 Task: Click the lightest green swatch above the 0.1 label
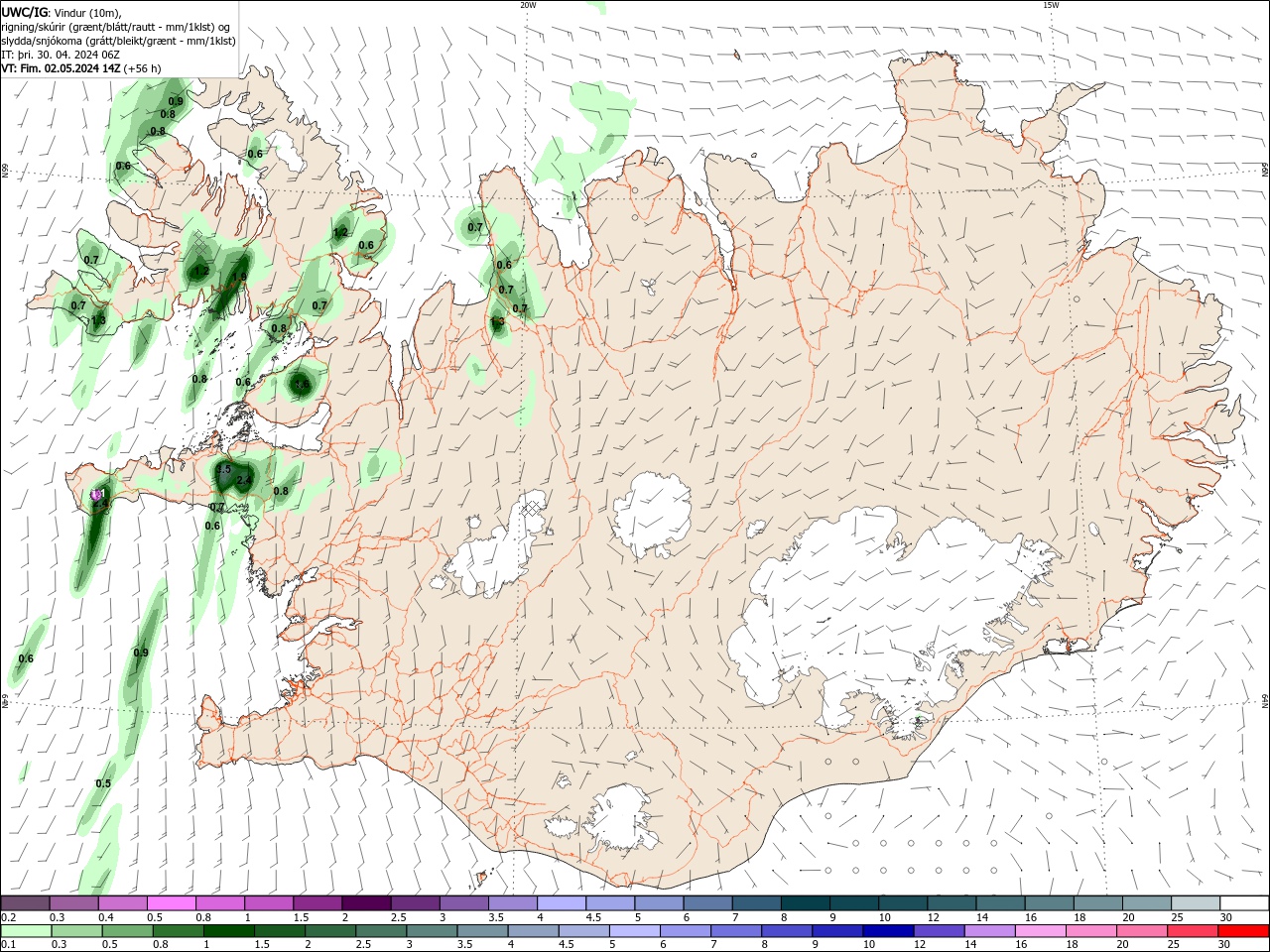(26, 931)
